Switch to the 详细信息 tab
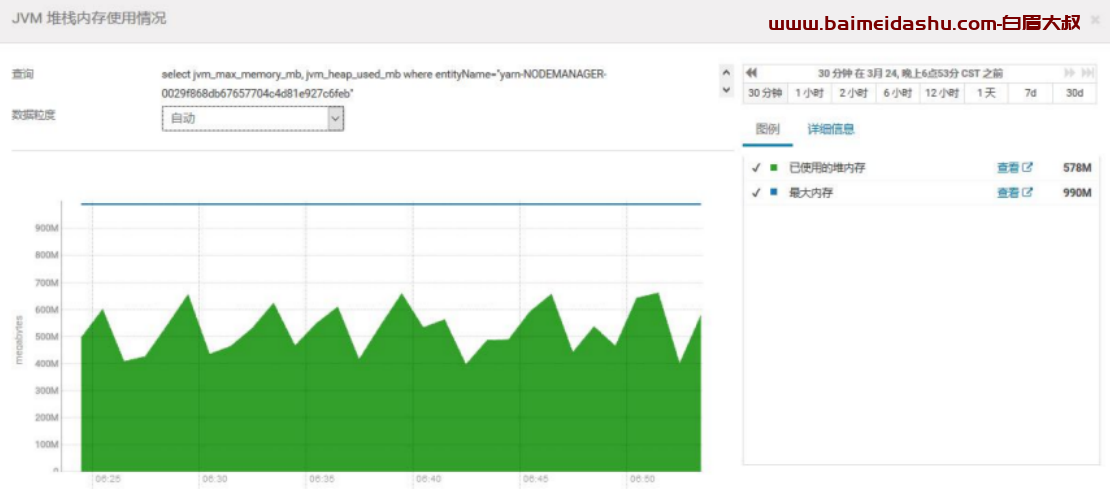Viewport: 1110px width, 501px height. [831, 129]
